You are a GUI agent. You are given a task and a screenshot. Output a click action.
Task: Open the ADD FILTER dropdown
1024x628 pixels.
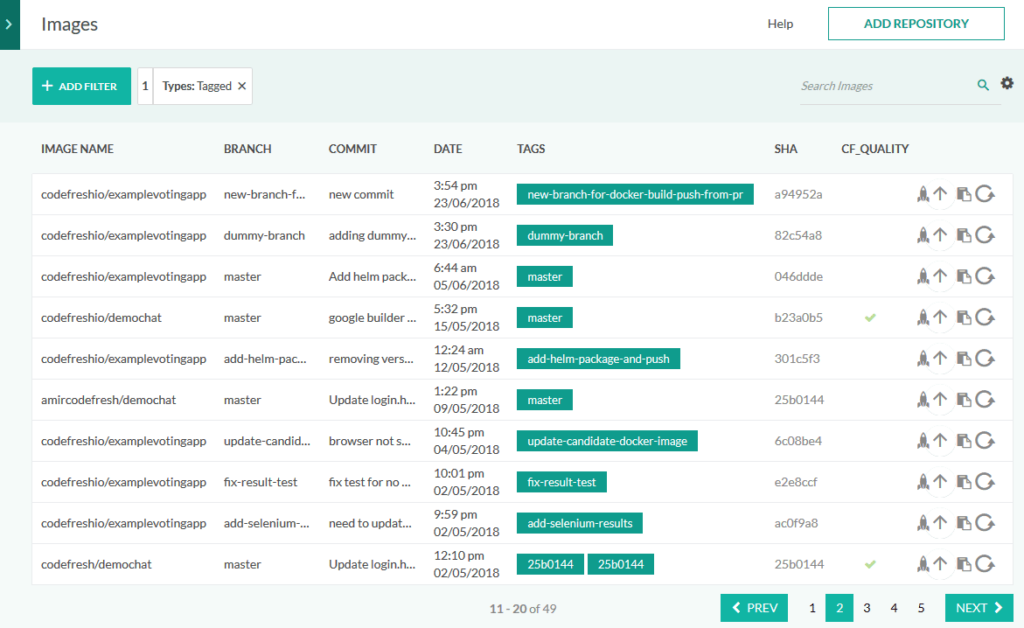(x=81, y=86)
